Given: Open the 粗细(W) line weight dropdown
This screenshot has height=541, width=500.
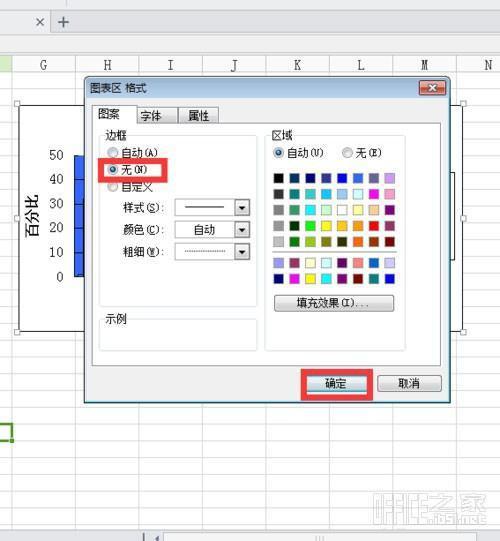Looking at the screenshot, I should [x=242, y=252].
